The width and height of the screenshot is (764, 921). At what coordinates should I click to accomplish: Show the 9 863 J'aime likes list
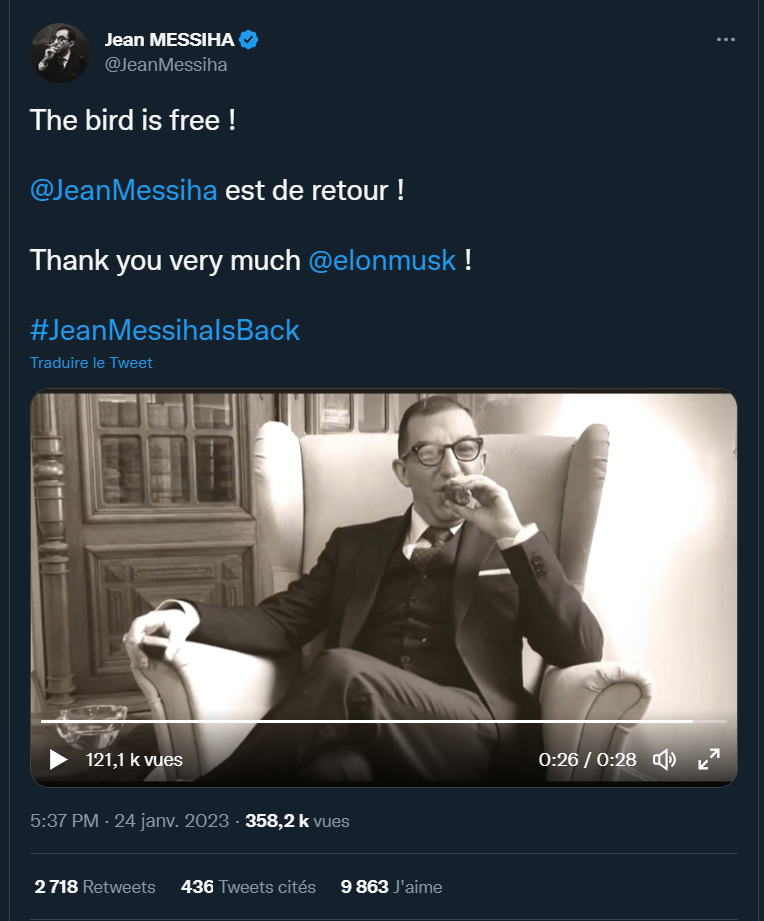click(x=391, y=887)
